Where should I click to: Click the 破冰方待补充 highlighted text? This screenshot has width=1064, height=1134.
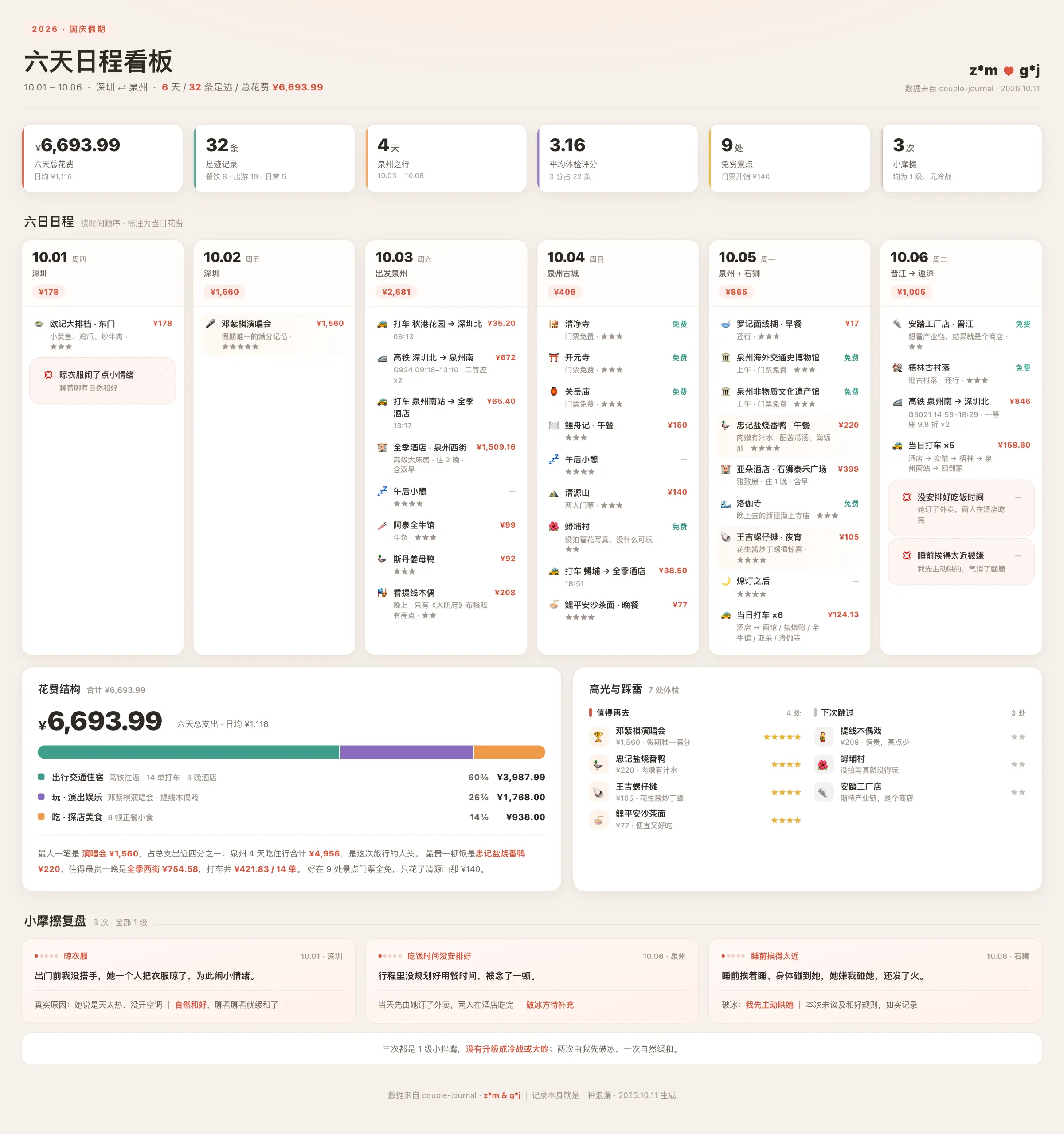coord(550,1005)
